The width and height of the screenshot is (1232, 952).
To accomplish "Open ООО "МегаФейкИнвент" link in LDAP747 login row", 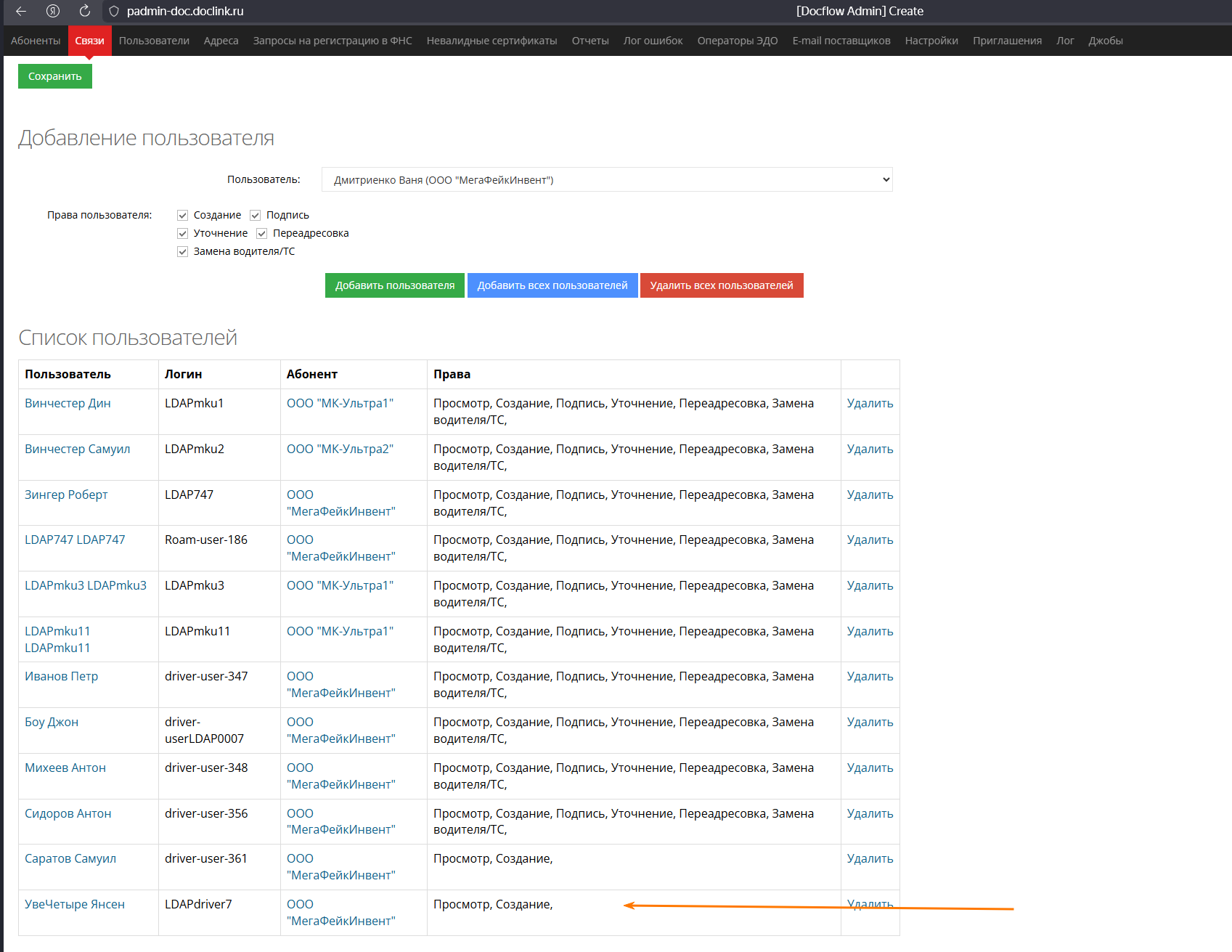I will click(x=341, y=503).
